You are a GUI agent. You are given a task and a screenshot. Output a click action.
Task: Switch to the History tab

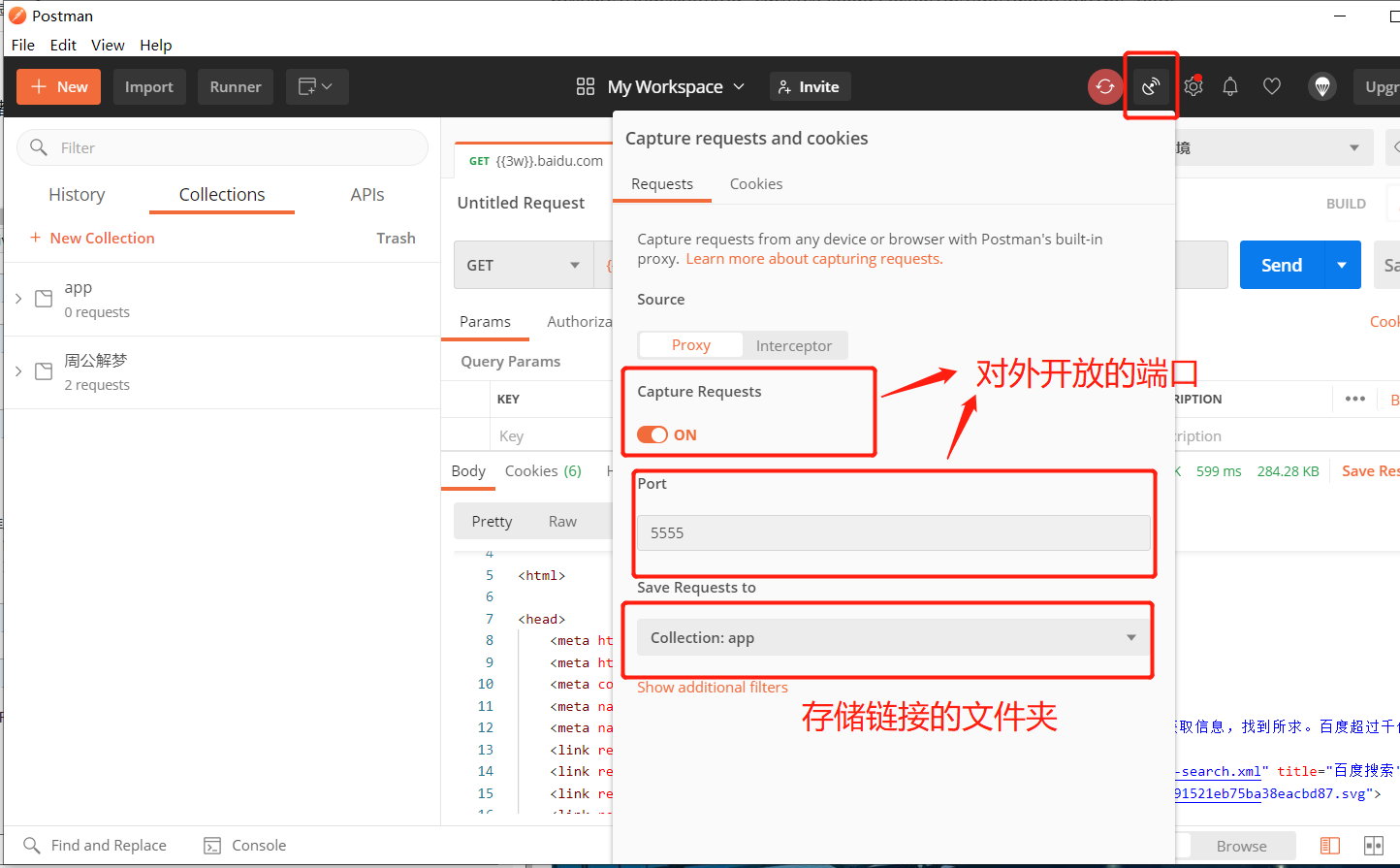click(77, 194)
